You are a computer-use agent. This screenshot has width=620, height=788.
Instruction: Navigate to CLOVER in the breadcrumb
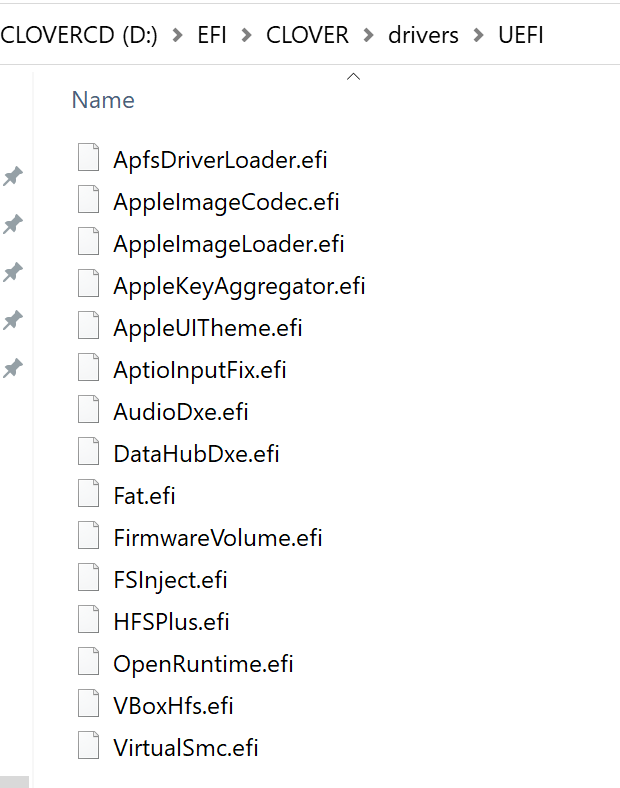click(x=308, y=35)
